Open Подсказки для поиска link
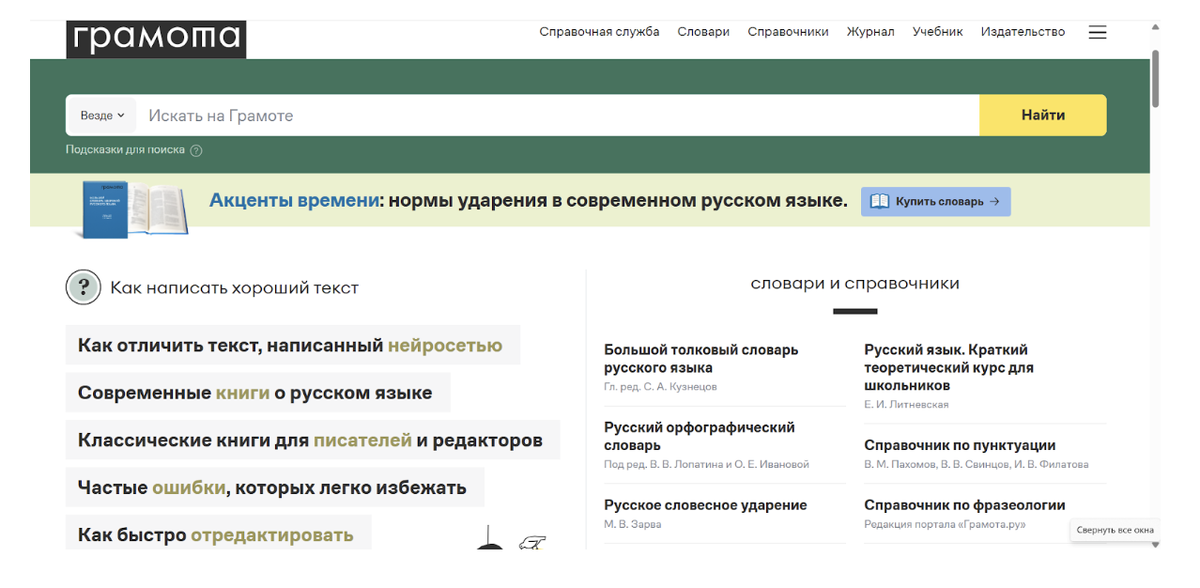The height and width of the screenshot is (588, 1200). (x=125, y=150)
